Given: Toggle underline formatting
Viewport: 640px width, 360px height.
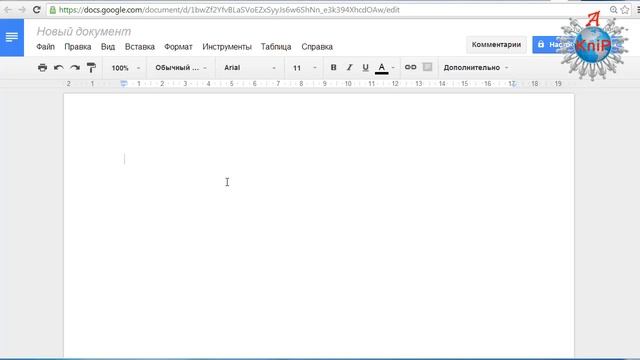Looking at the screenshot, I should (365, 68).
